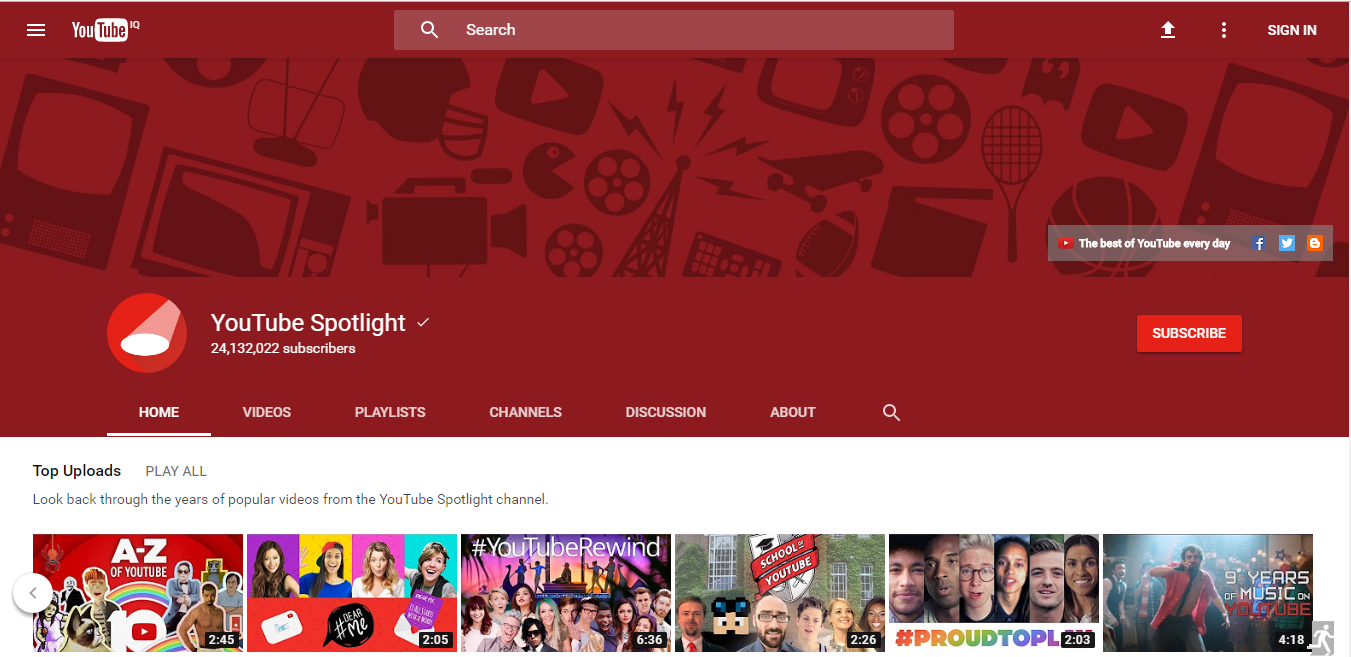Open the #PROUDTOPLAY video thumbnail
The image size is (1351, 657).
click(994, 593)
